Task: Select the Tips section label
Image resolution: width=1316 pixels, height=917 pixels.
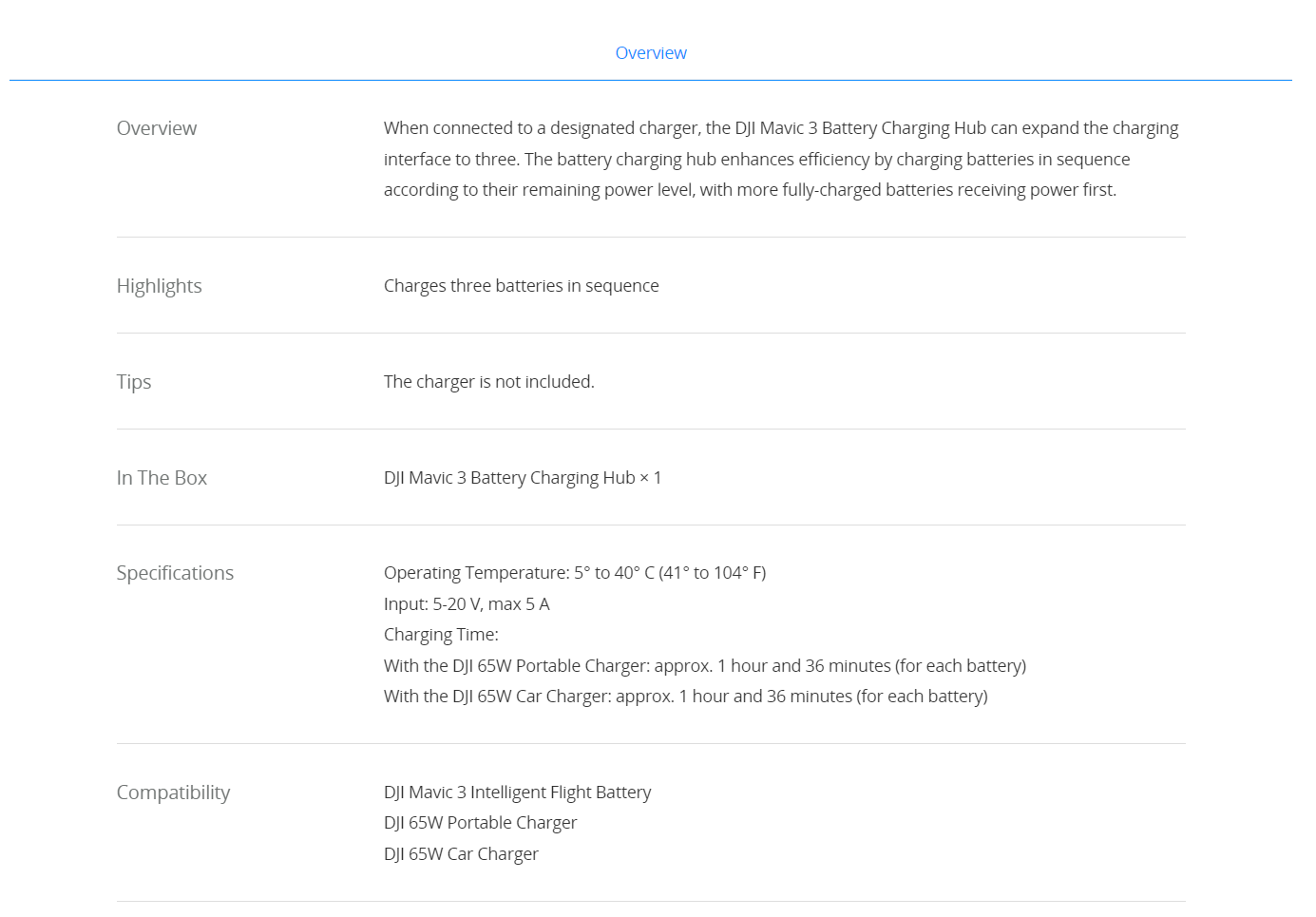Action: point(134,382)
